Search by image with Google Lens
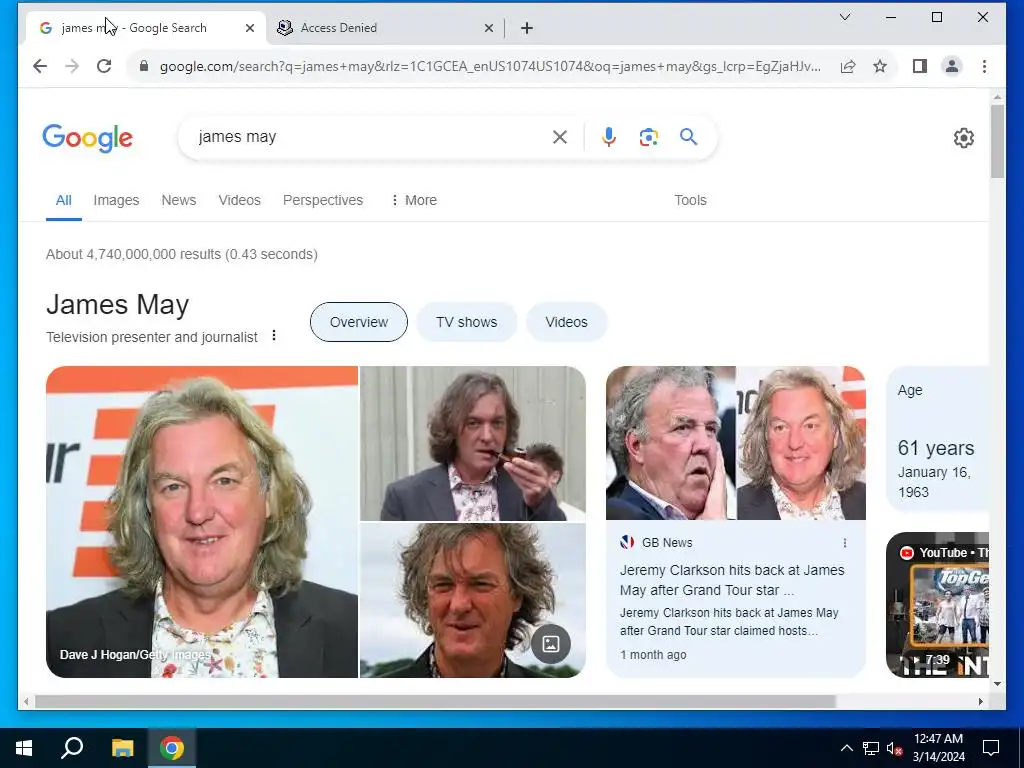Image resolution: width=1024 pixels, height=768 pixels. (x=648, y=137)
